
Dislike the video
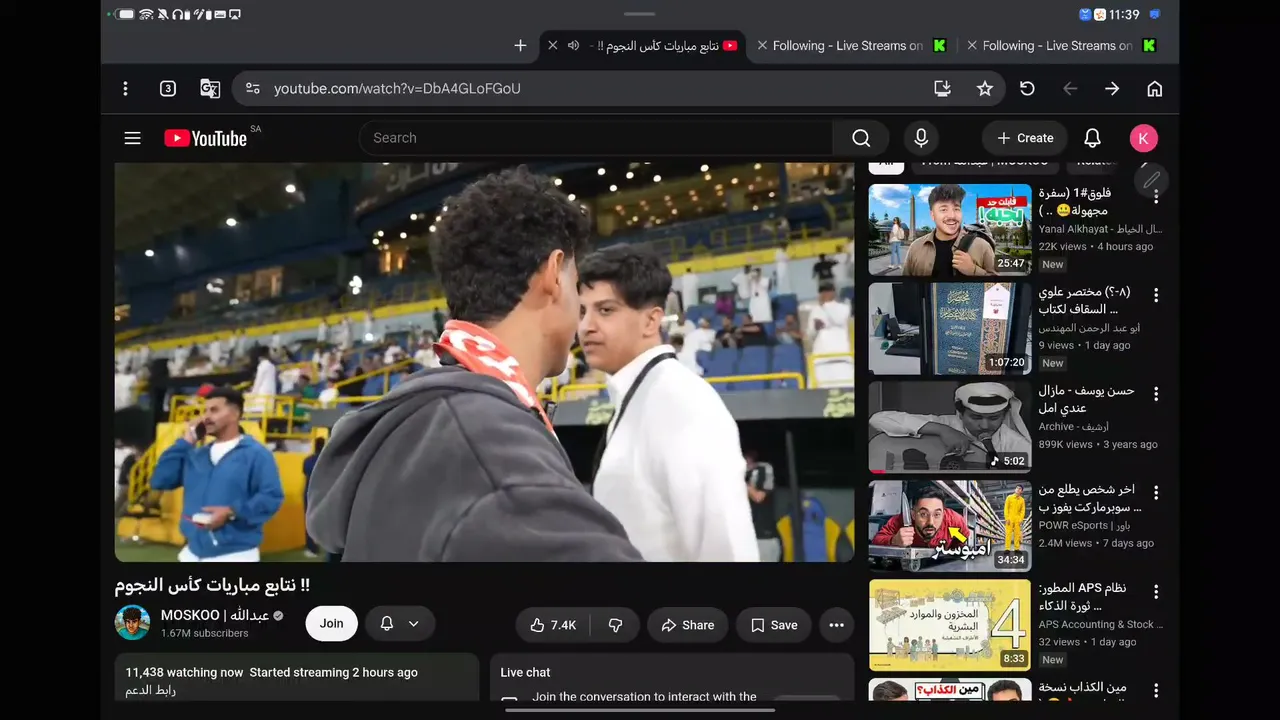pos(616,625)
